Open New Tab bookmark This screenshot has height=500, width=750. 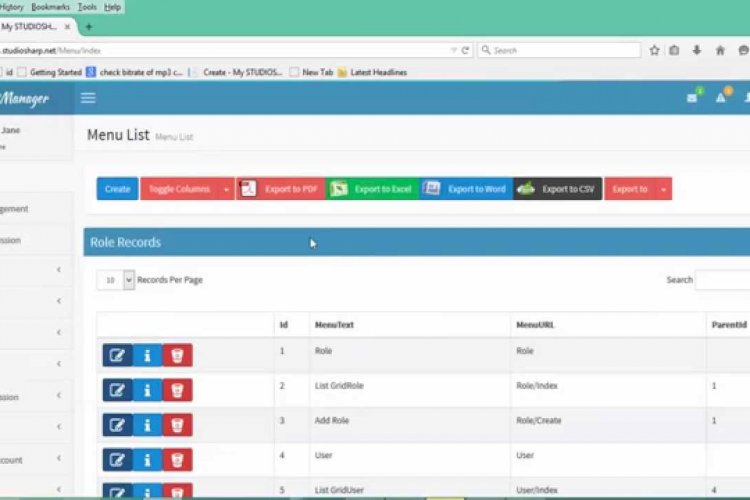pos(311,72)
